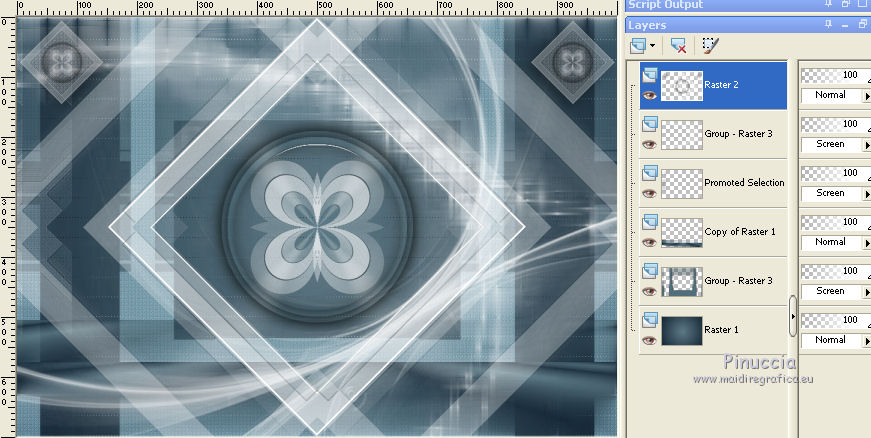Screen dimensions: 871x438
Task: Click the Promoted Selection opacity slider
Action: tap(836, 173)
